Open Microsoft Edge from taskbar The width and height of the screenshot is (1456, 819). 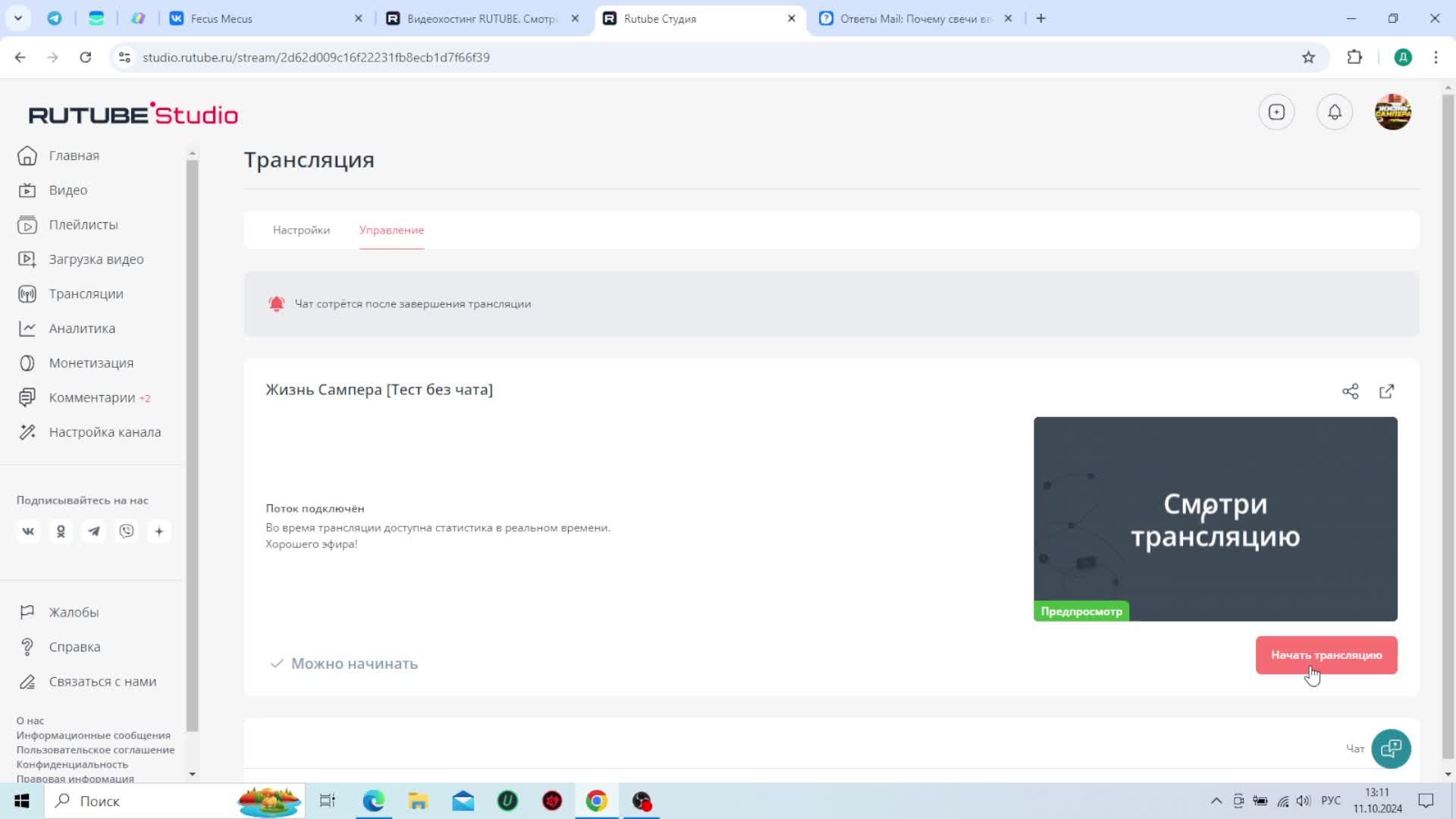click(x=373, y=801)
